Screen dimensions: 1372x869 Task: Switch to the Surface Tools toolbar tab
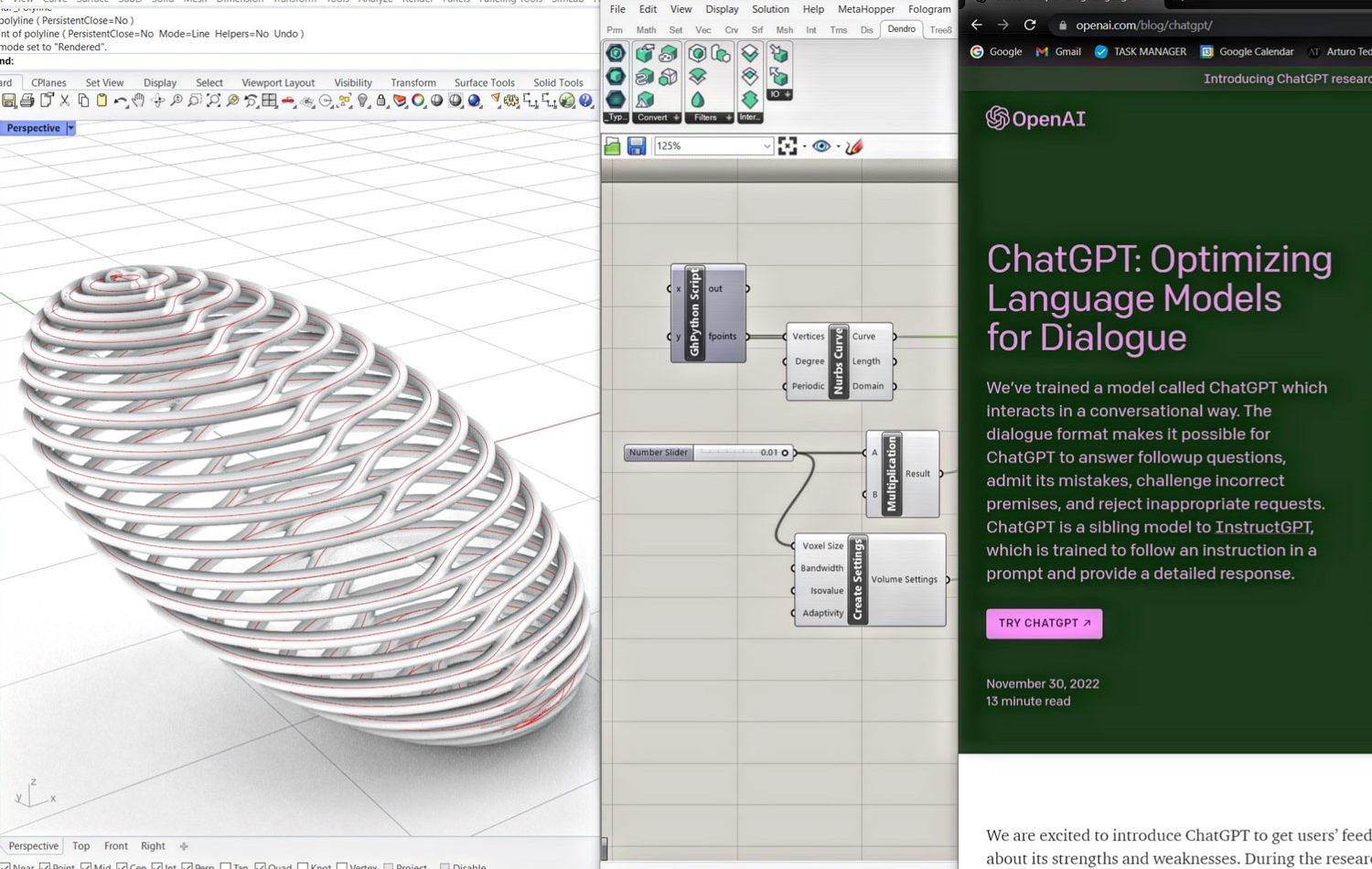(x=484, y=82)
